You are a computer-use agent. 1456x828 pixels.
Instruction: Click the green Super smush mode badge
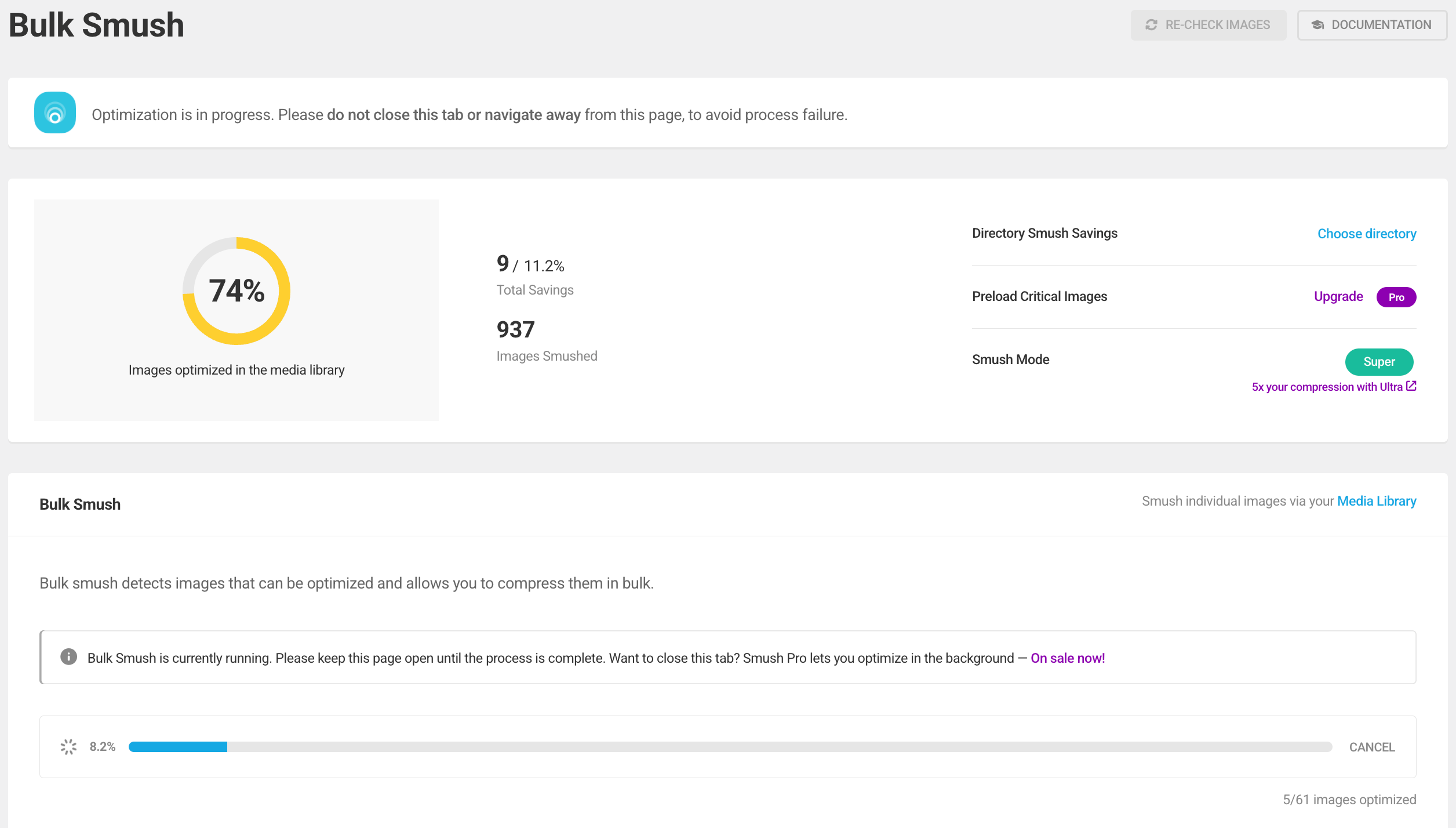(x=1378, y=362)
